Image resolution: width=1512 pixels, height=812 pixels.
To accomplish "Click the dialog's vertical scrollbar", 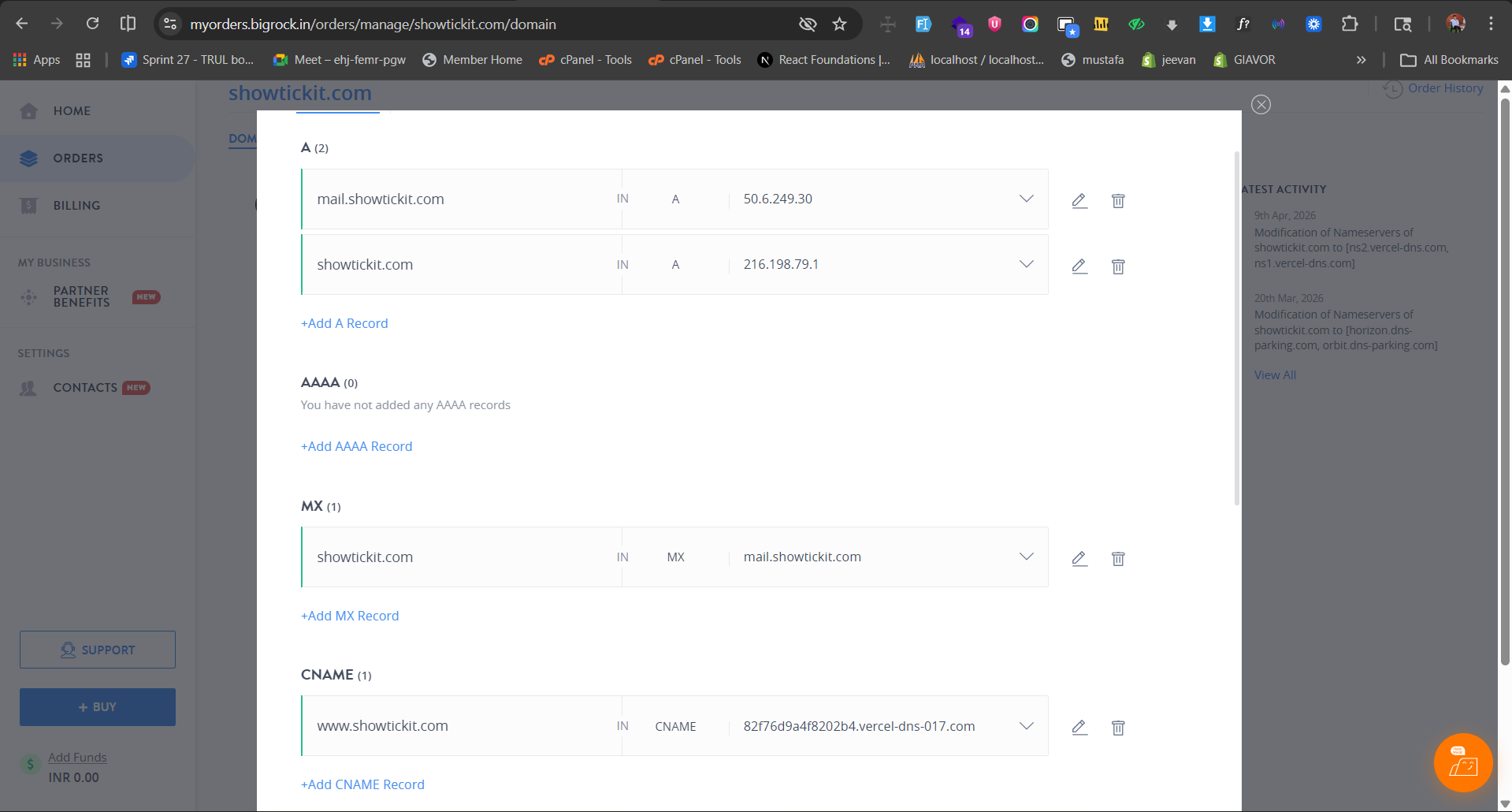I will pyautogui.click(x=1237, y=328).
